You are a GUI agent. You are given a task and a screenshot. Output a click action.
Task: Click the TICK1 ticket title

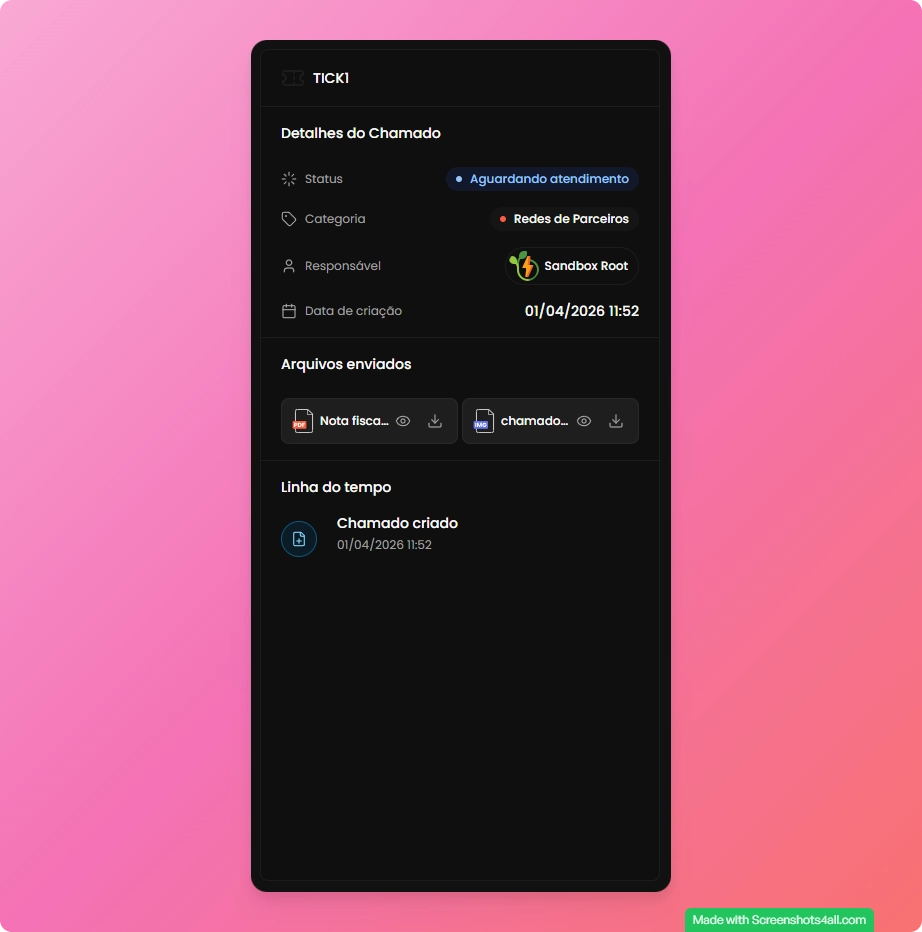pos(331,78)
